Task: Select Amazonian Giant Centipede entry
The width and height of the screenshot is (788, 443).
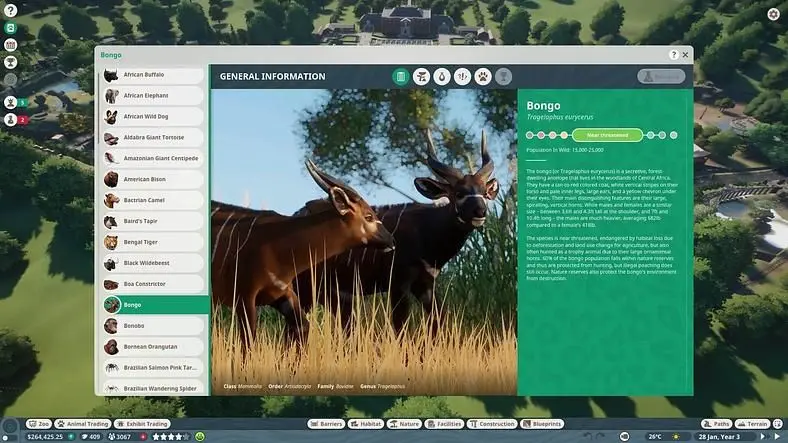Action: point(153,159)
